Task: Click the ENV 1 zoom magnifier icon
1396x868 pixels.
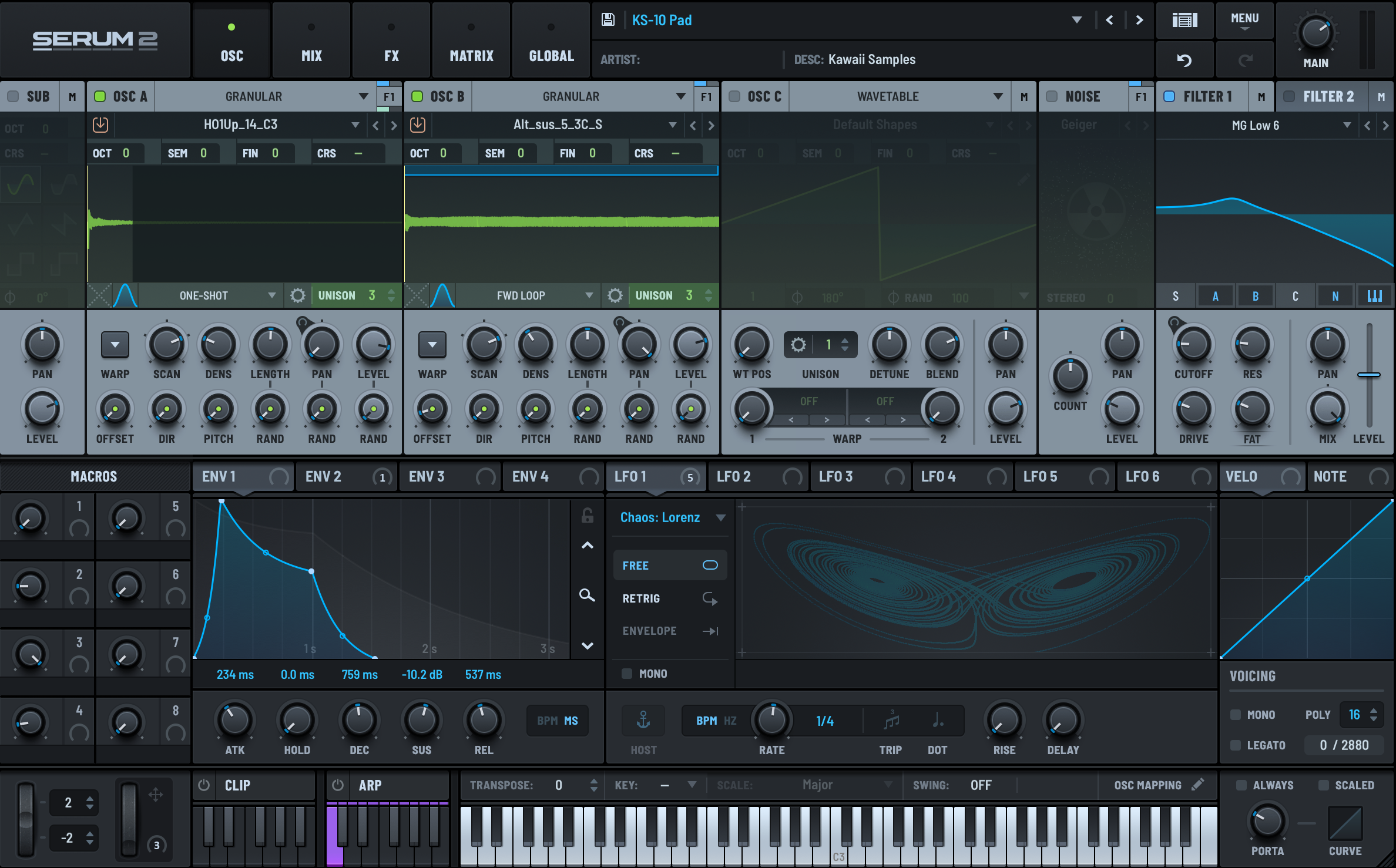Action: pos(587,596)
